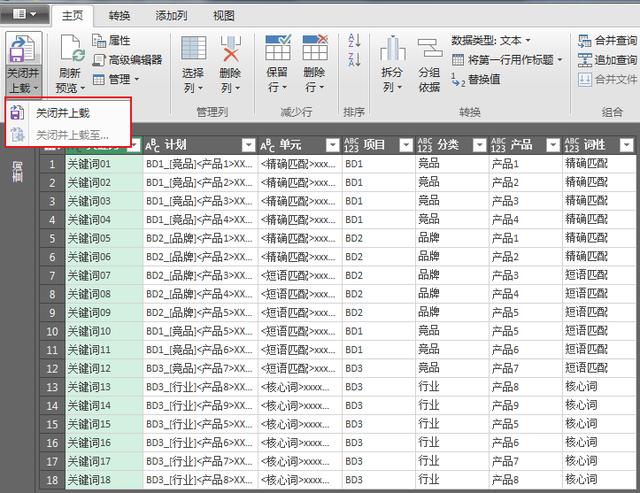The width and height of the screenshot is (640, 493).
Task: Sort ascending with A-Z icon
Action: 354,40
